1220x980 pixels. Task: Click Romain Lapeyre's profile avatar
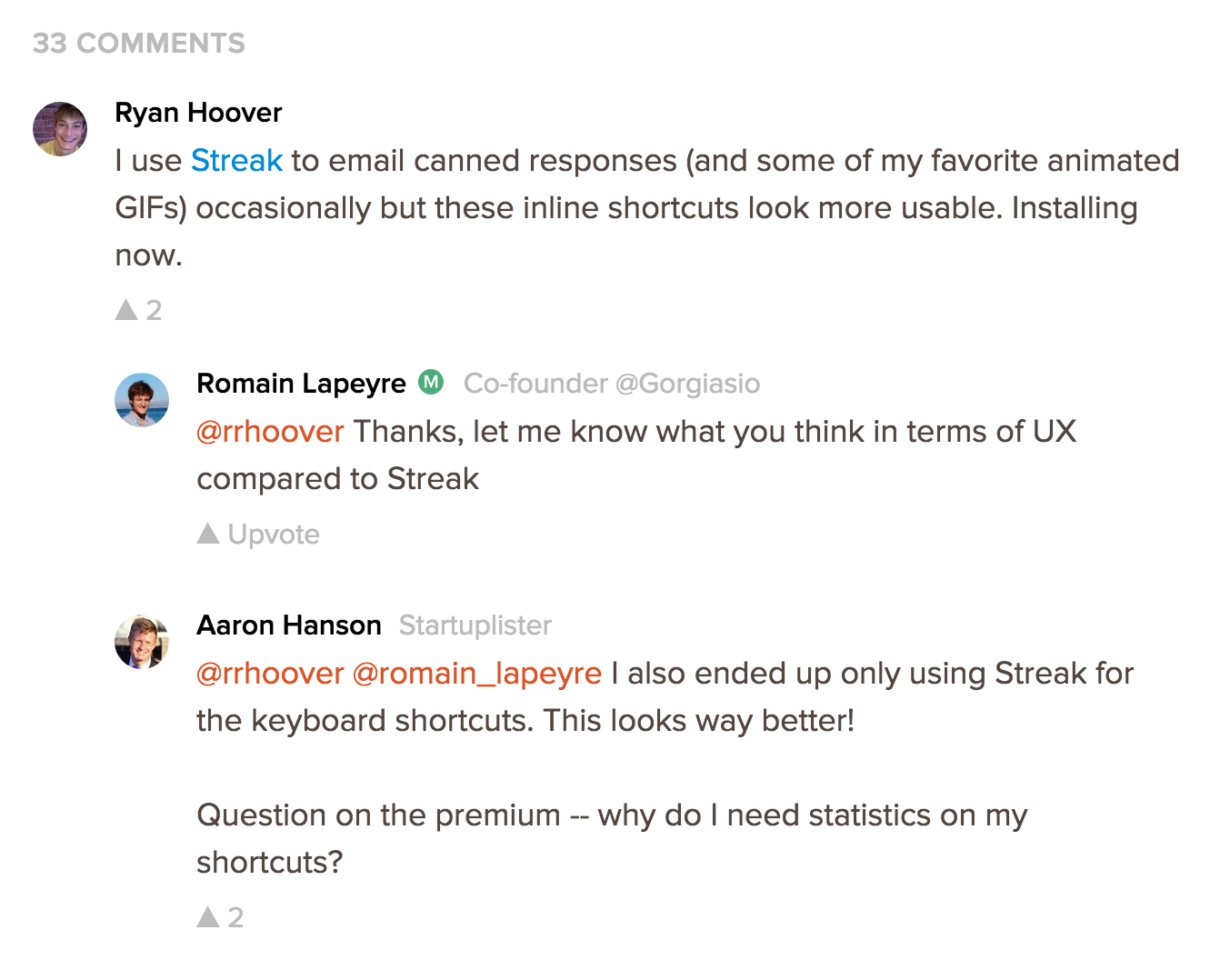[x=142, y=400]
